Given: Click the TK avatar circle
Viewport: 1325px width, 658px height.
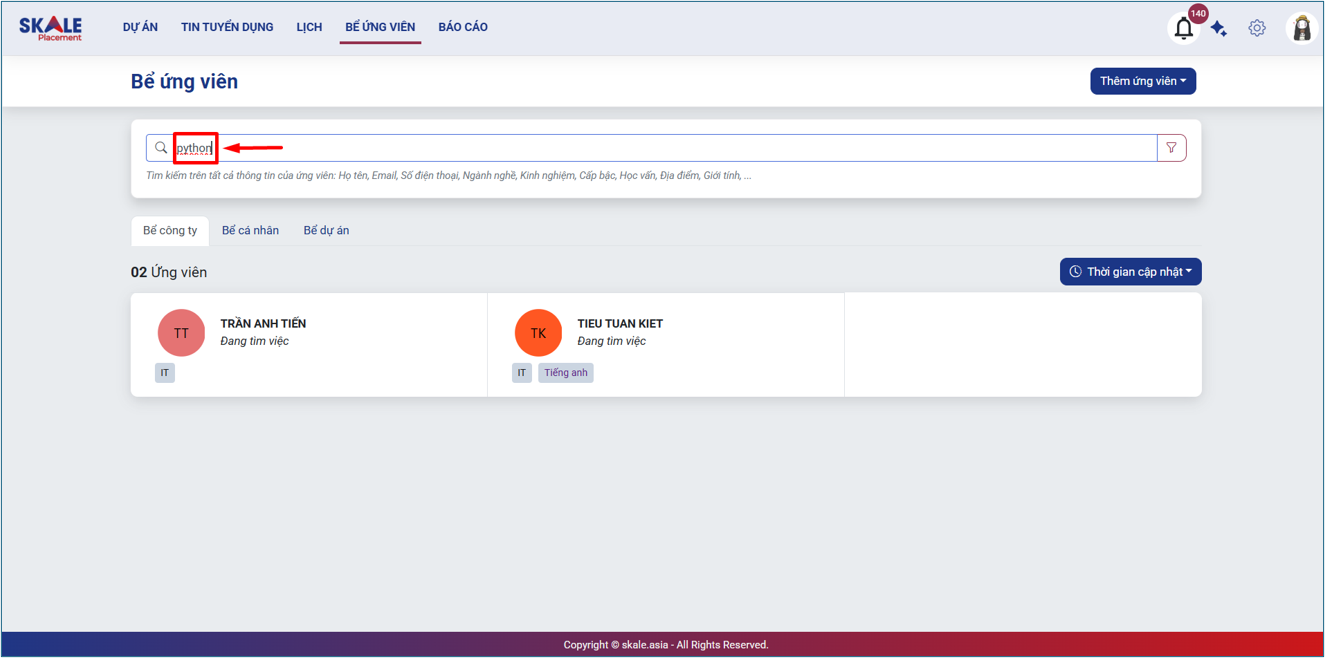Looking at the screenshot, I should (538, 333).
